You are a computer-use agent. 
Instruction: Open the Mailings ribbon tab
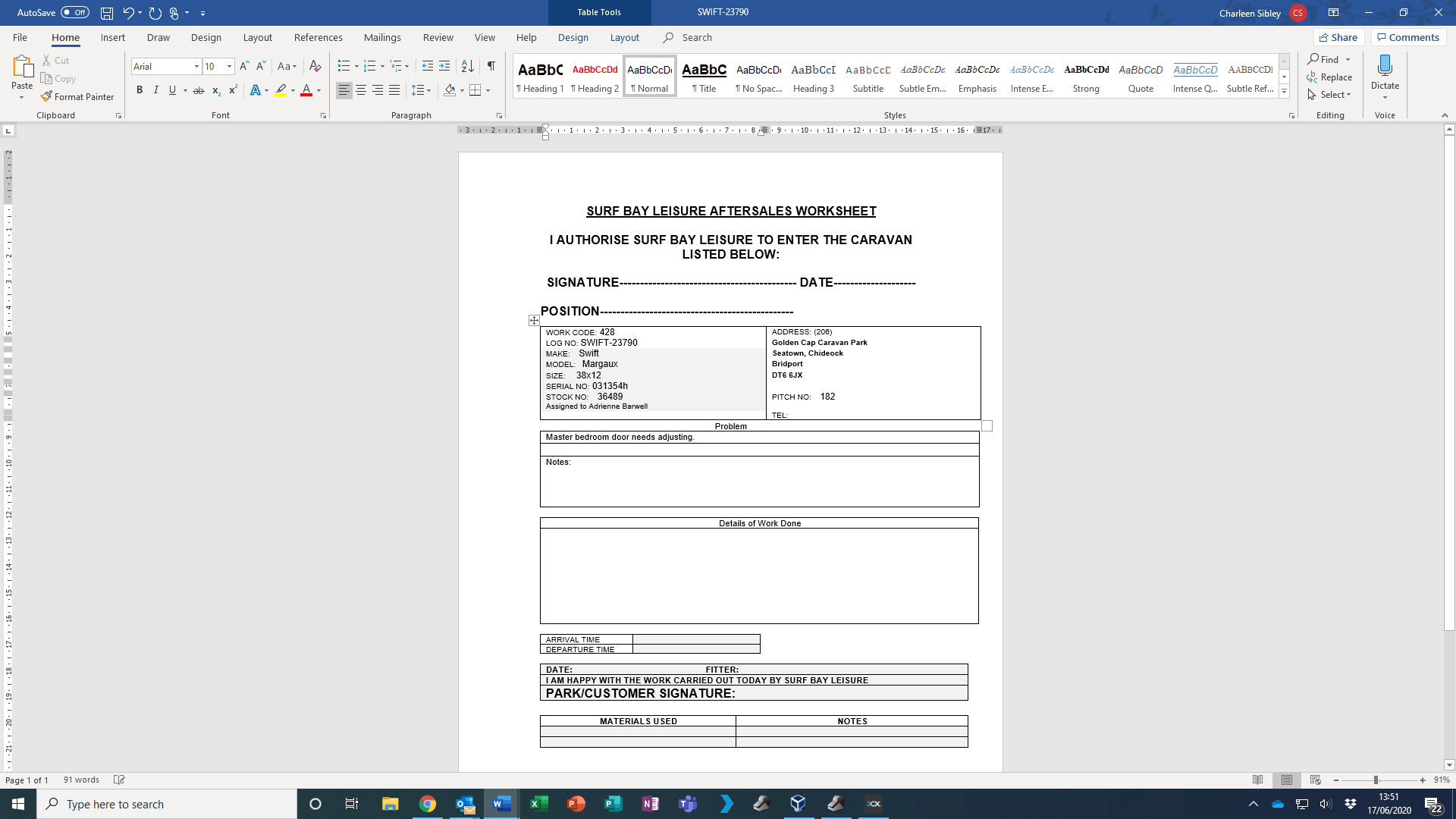click(x=382, y=37)
